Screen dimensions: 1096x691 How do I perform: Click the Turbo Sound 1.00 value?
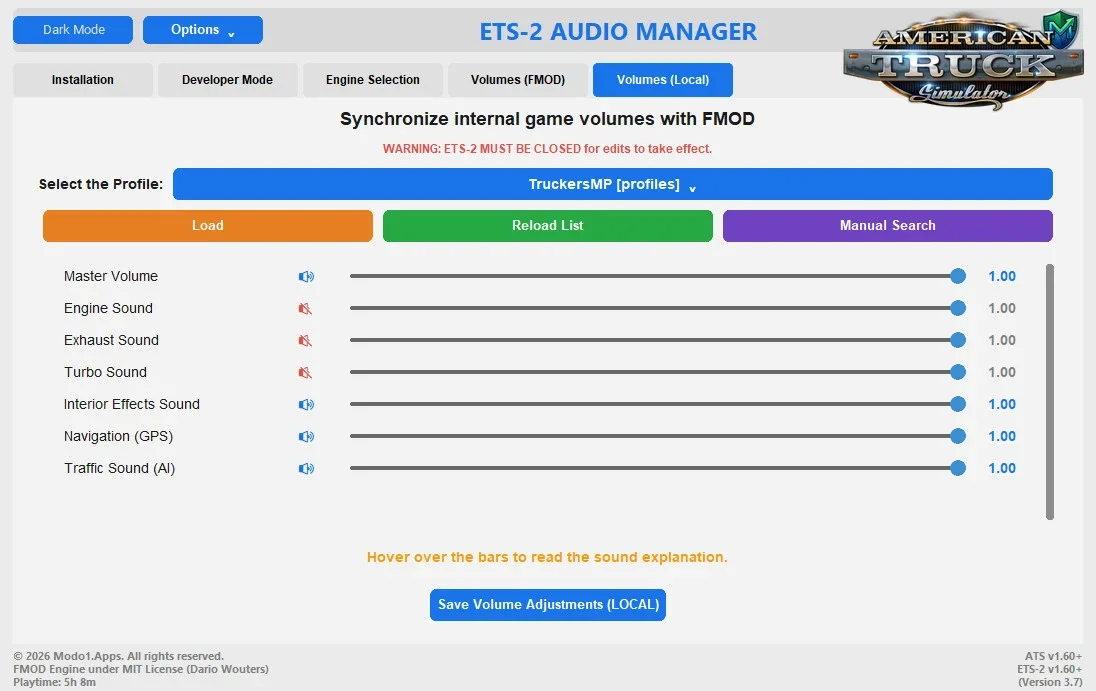(x=1002, y=372)
